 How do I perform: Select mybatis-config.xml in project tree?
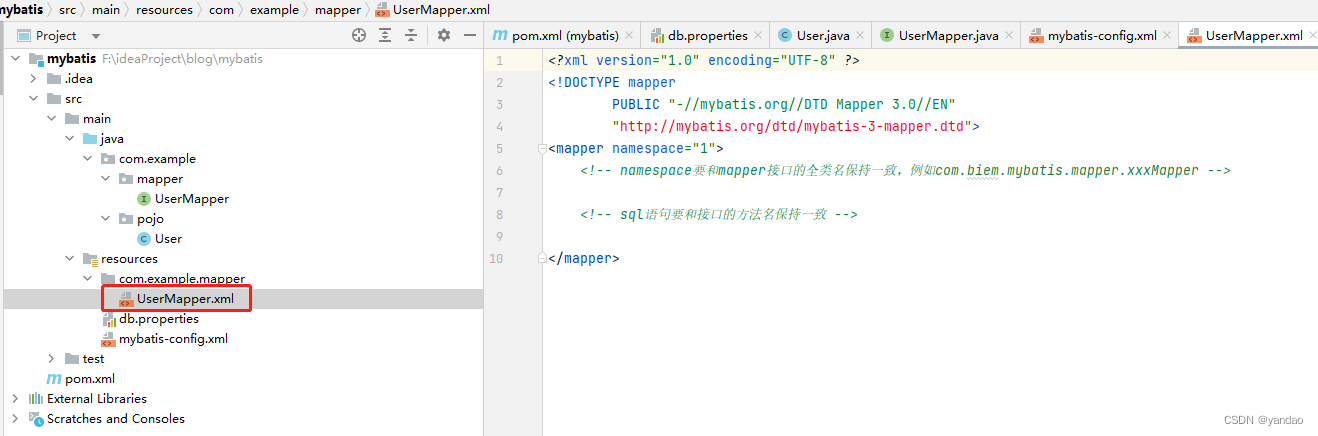coord(173,339)
